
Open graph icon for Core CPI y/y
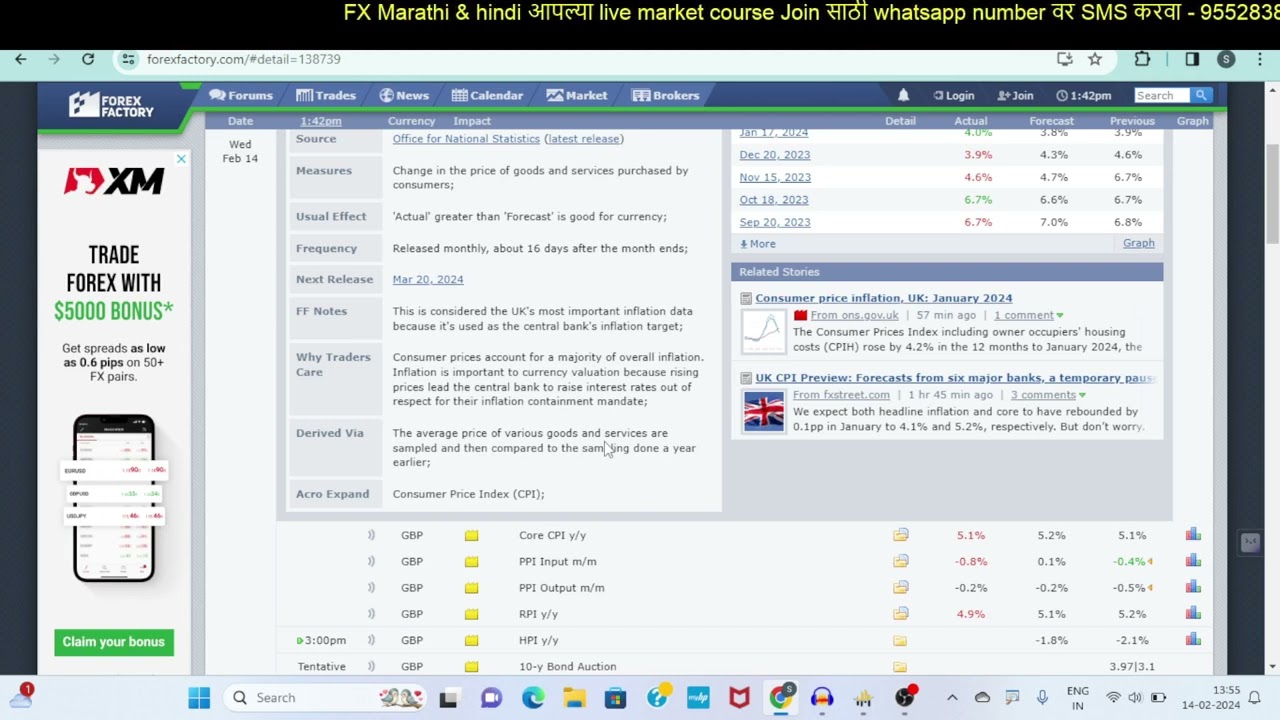pos(1193,535)
